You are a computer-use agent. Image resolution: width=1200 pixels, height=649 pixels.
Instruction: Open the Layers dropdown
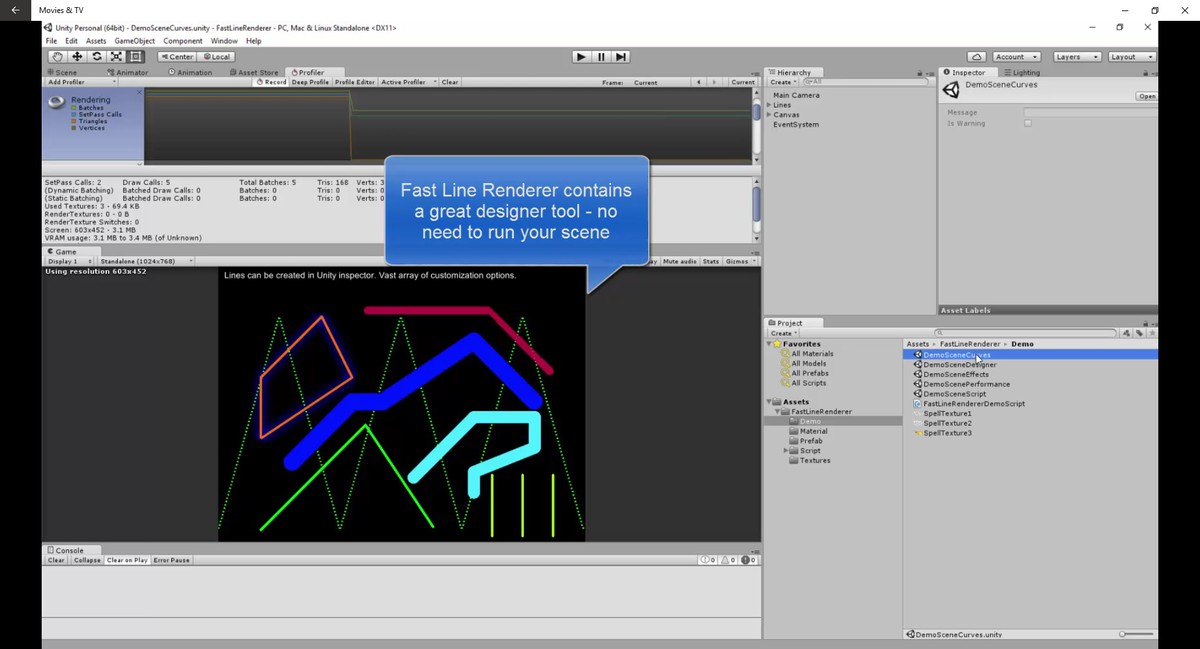pyautogui.click(x=1076, y=57)
